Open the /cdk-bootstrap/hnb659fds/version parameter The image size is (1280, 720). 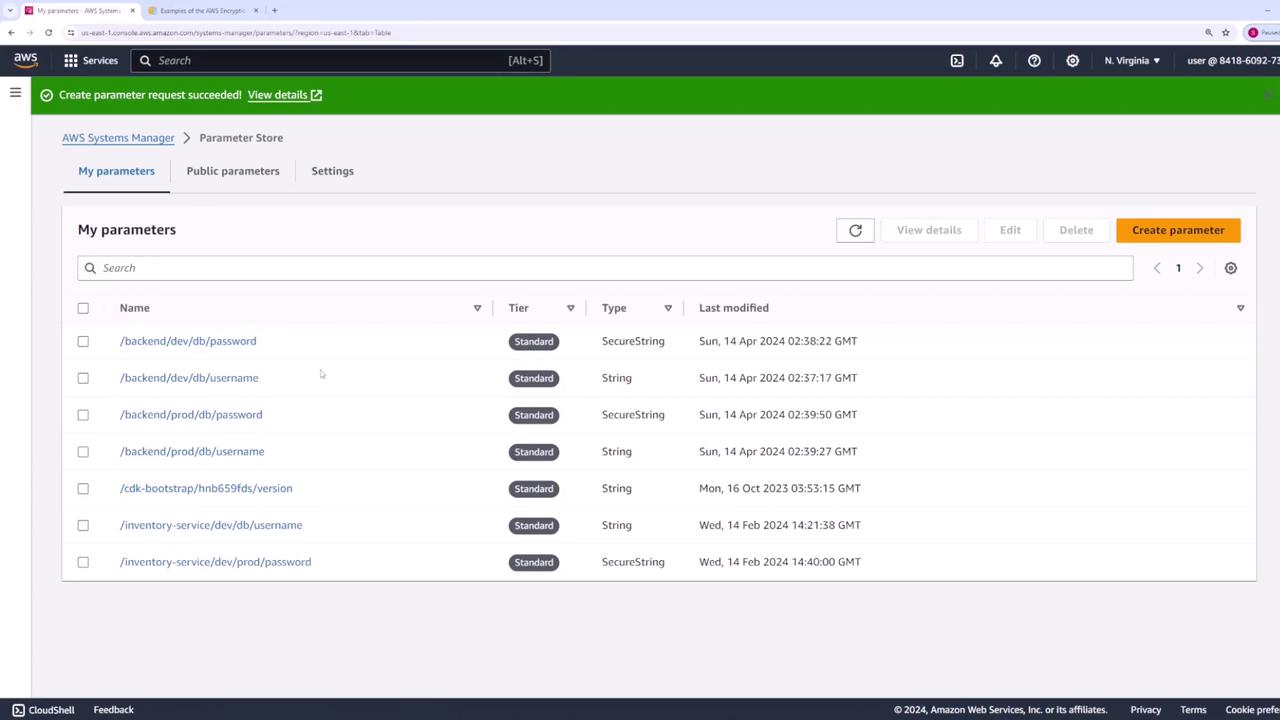click(x=206, y=489)
